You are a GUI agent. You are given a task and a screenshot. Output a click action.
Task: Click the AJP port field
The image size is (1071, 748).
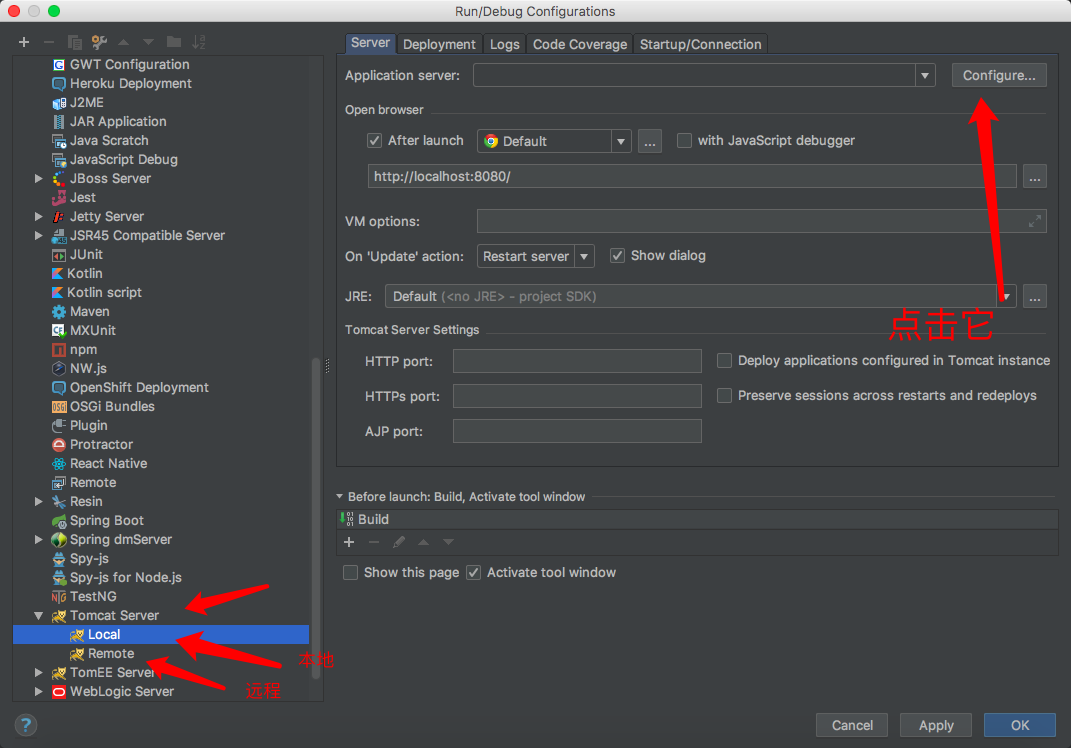577,431
